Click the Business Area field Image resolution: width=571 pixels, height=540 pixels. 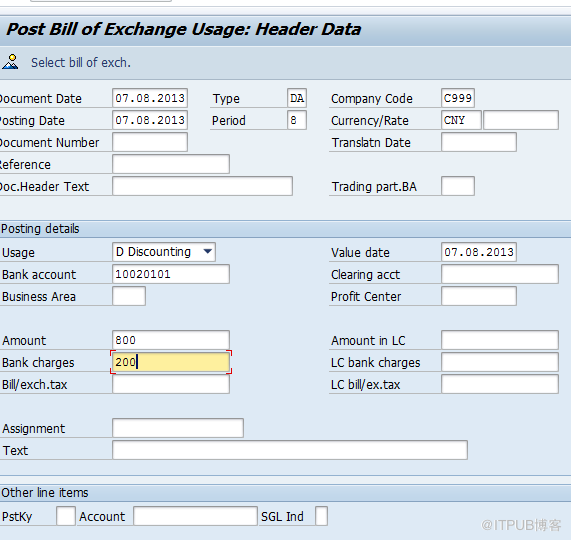pos(129,296)
